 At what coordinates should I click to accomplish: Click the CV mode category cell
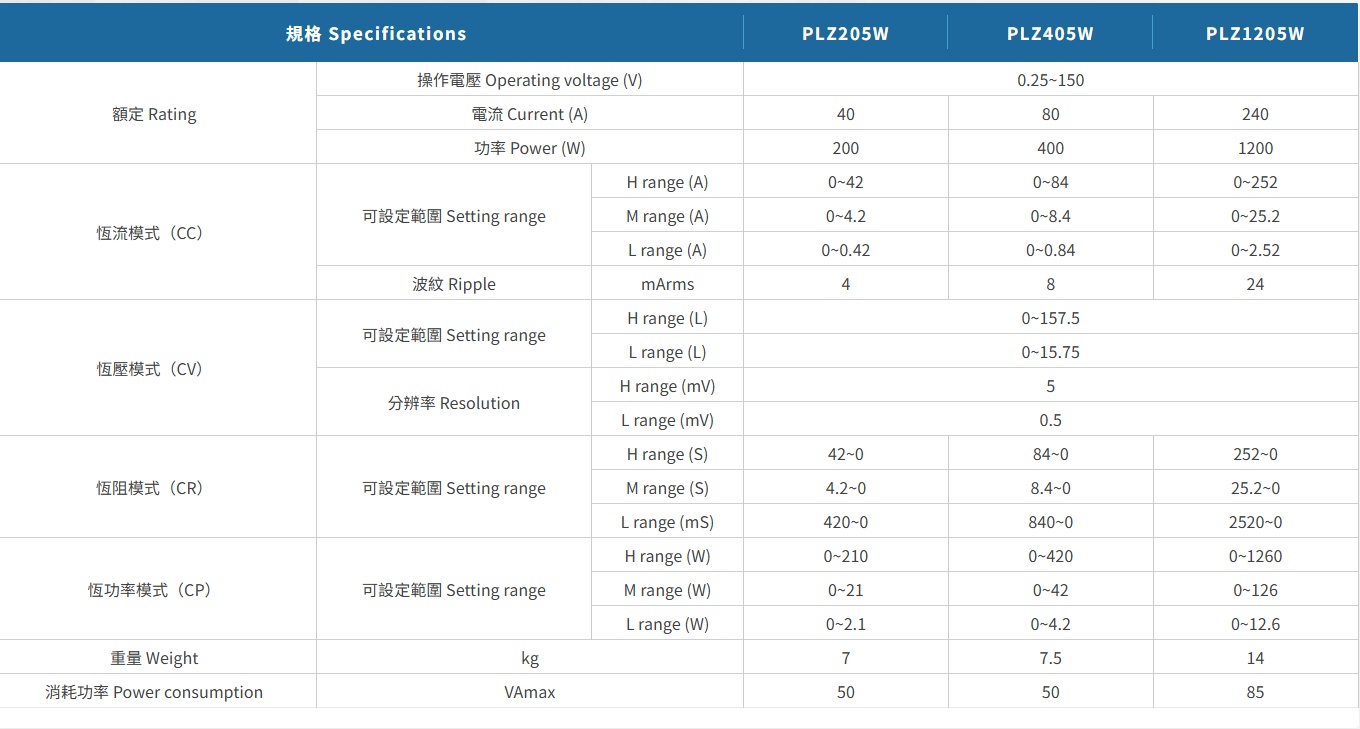click(149, 368)
